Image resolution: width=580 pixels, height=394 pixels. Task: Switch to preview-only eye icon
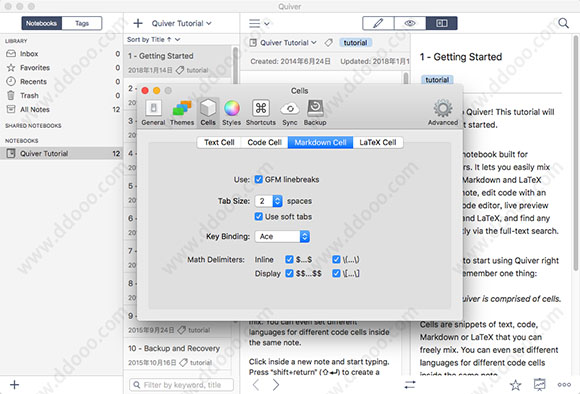point(410,23)
